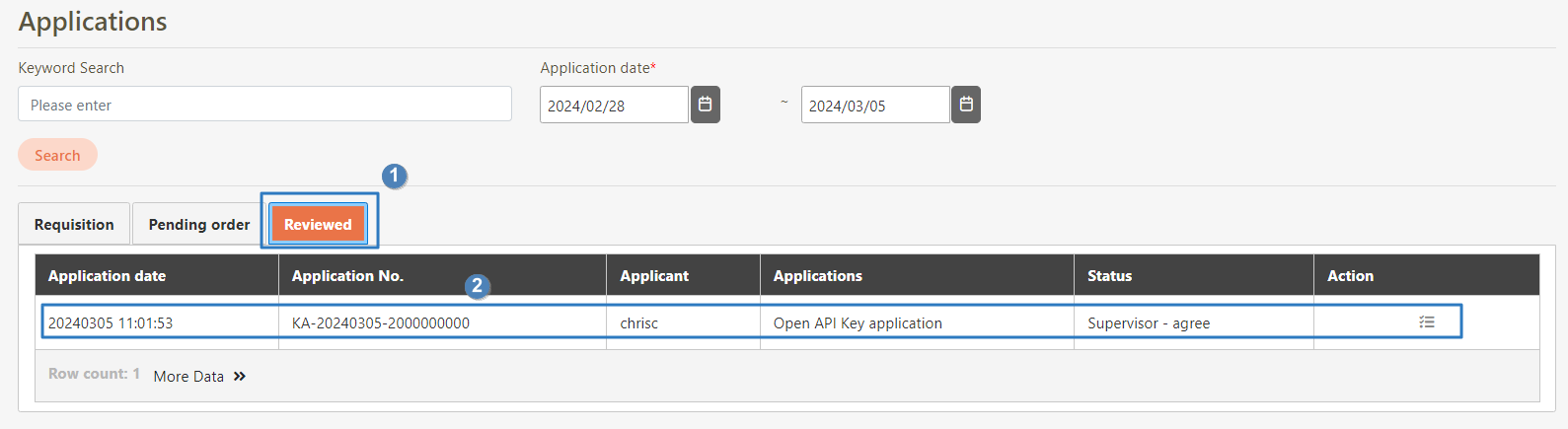Click the Supervisor - agree status cell
Screen dimensions: 1568x429
(x=1149, y=323)
